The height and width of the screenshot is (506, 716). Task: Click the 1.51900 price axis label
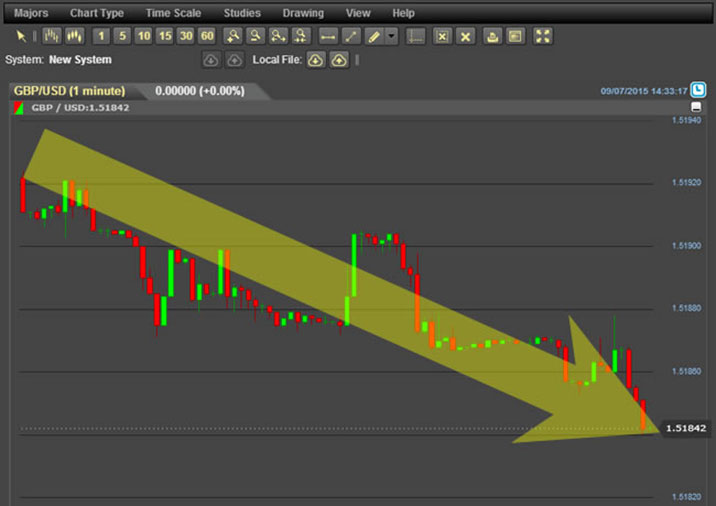point(686,246)
